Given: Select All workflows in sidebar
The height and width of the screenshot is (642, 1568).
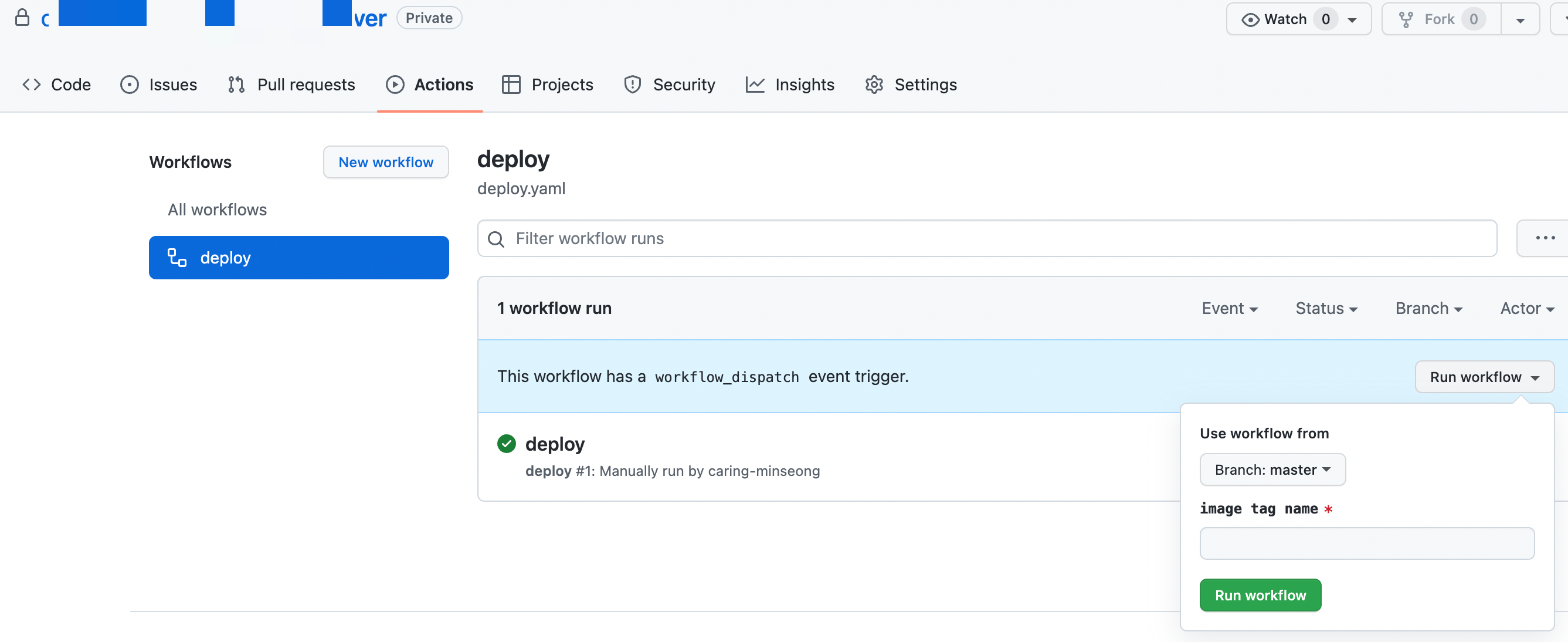Looking at the screenshot, I should (x=217, y=210).
